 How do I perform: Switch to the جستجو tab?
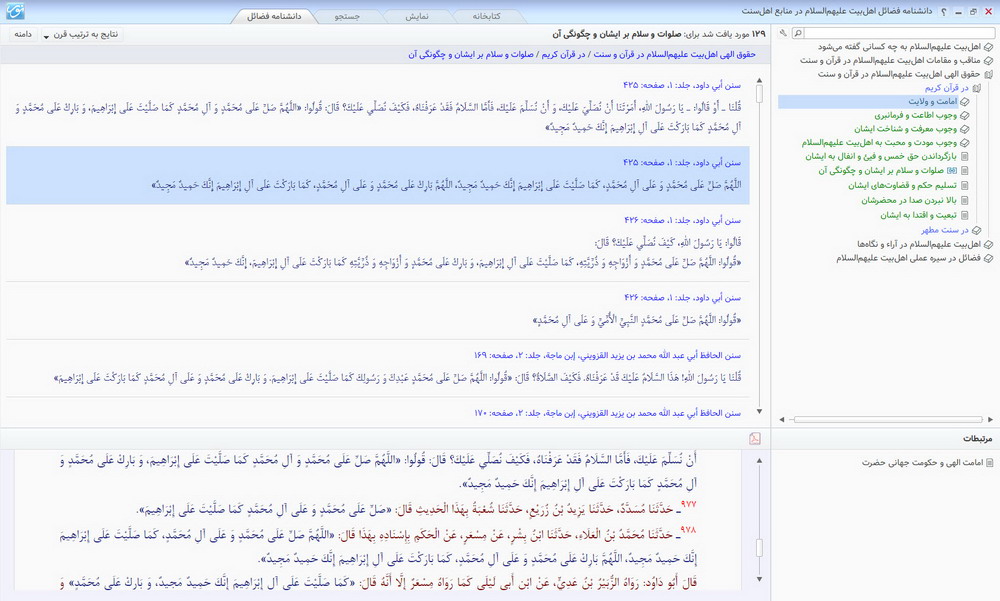(348, 17)
